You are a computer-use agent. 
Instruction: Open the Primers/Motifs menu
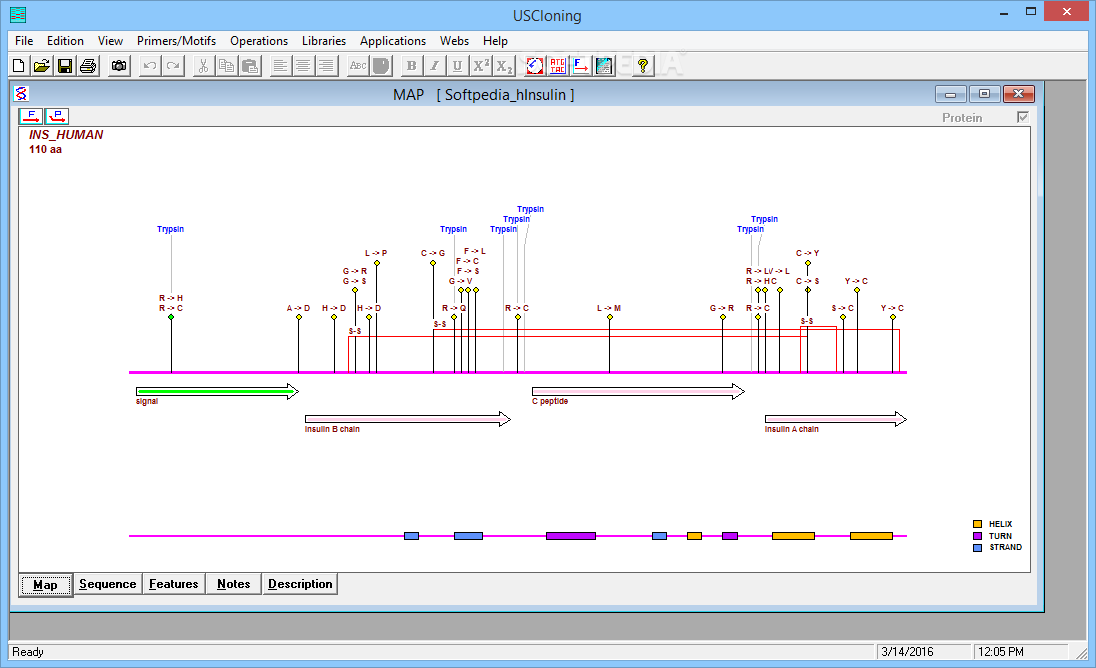click(176, 41)
